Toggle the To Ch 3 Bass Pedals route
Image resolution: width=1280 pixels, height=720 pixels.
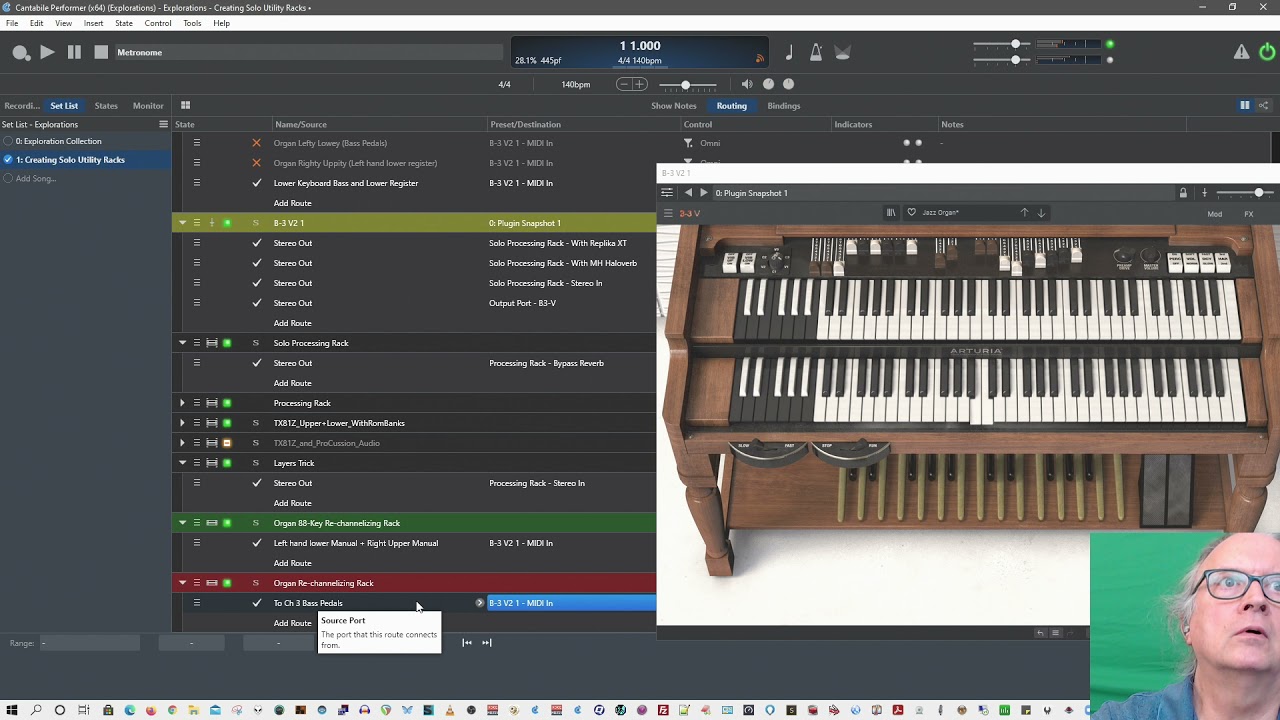256,603
